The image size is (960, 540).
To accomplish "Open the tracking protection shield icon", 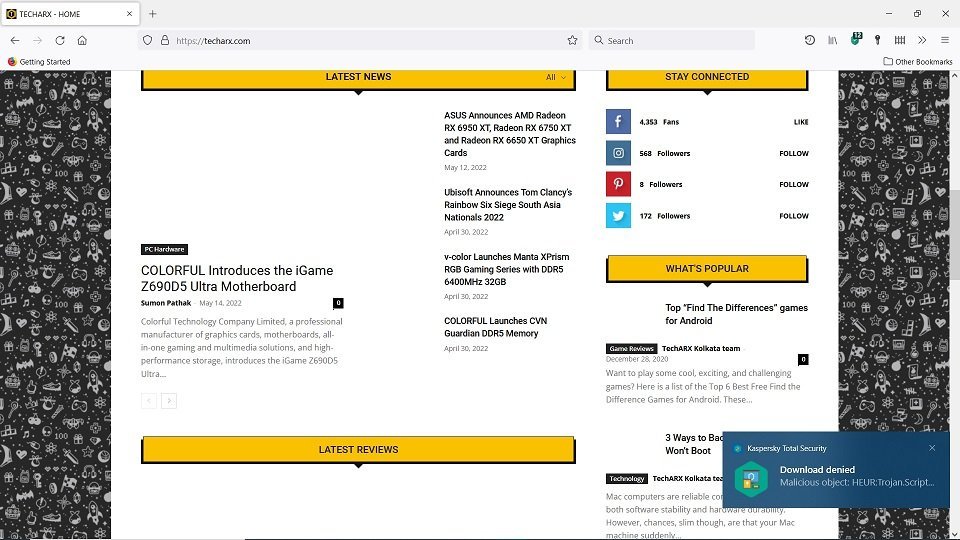I will point(148,40).
